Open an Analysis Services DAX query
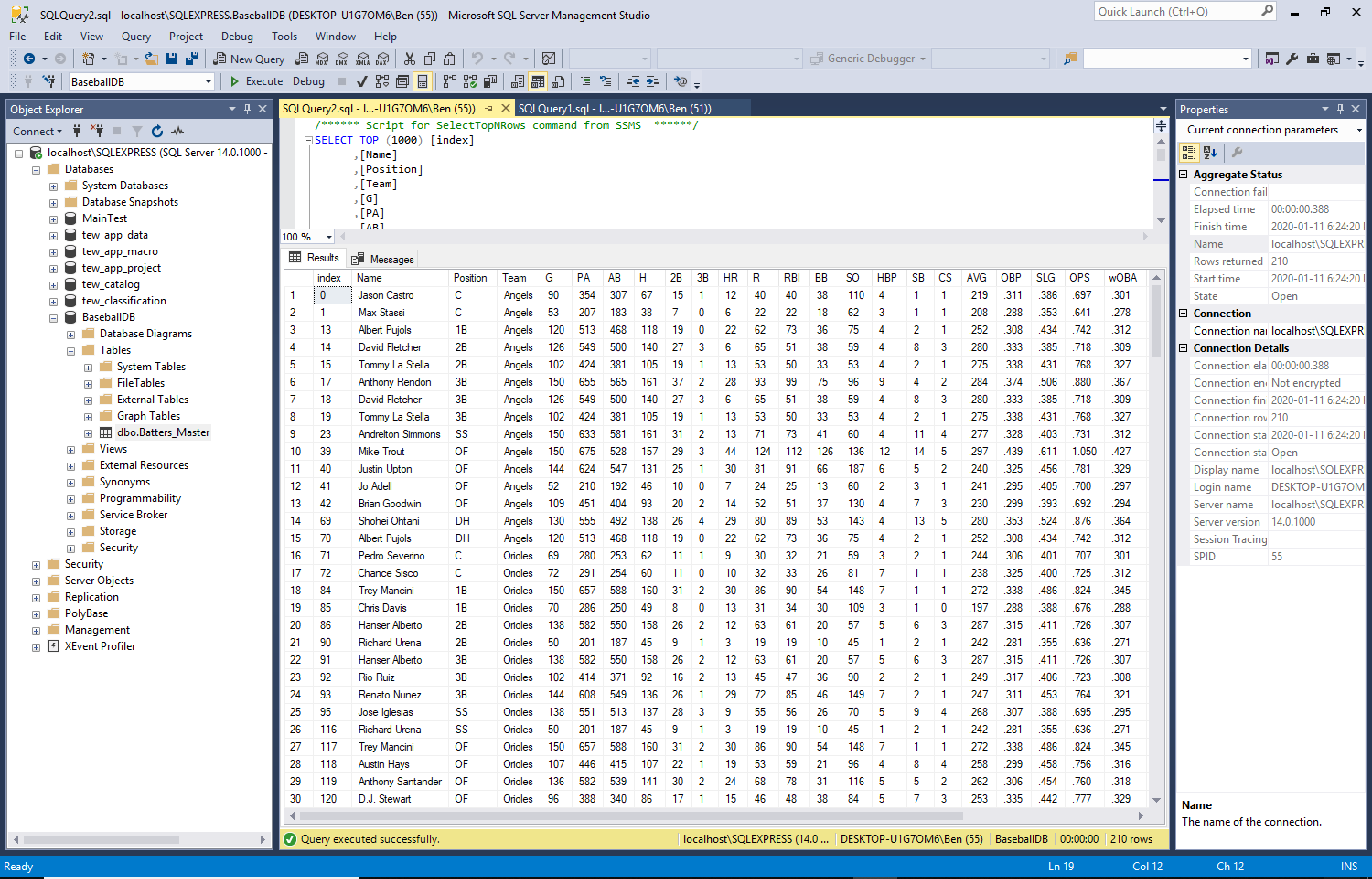Viewport: 1372px width, 879px height. click(x=382, y=59)
